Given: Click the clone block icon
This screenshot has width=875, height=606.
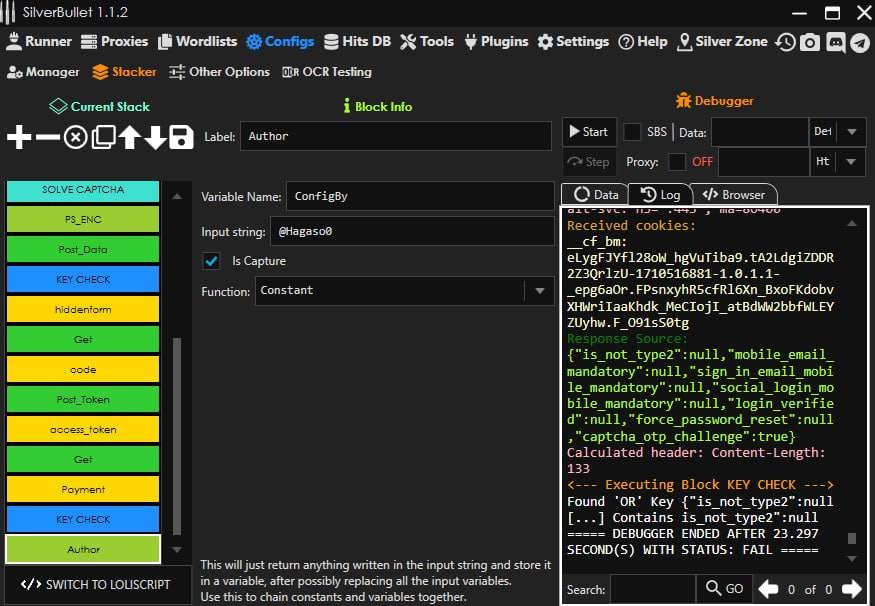Looking at the screenshot, I should (102, 138).
